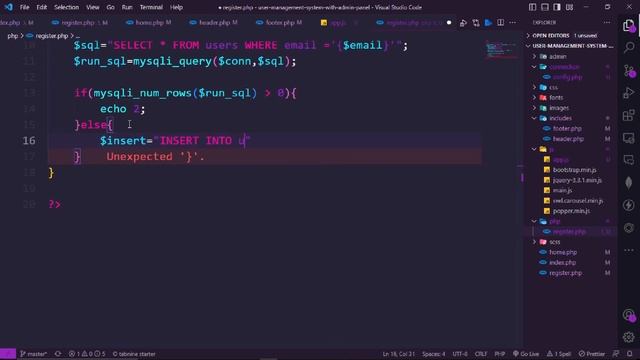The height and width of the screenshot is (360, 640).
Task: Click Prettier in status bar
Action: point(592,354)
